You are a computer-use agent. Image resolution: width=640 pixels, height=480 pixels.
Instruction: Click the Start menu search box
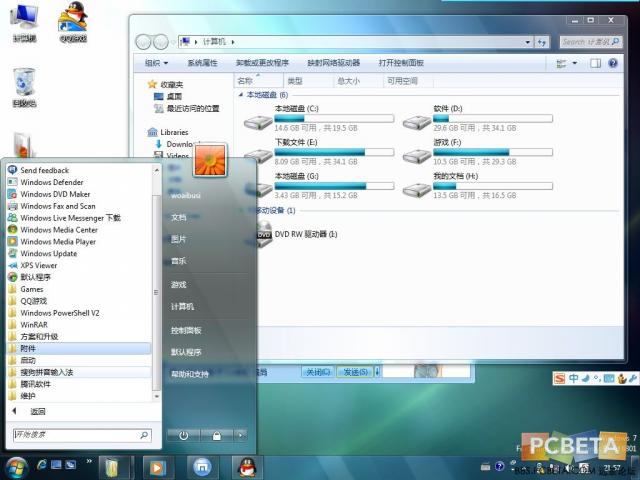pos(75,435)
